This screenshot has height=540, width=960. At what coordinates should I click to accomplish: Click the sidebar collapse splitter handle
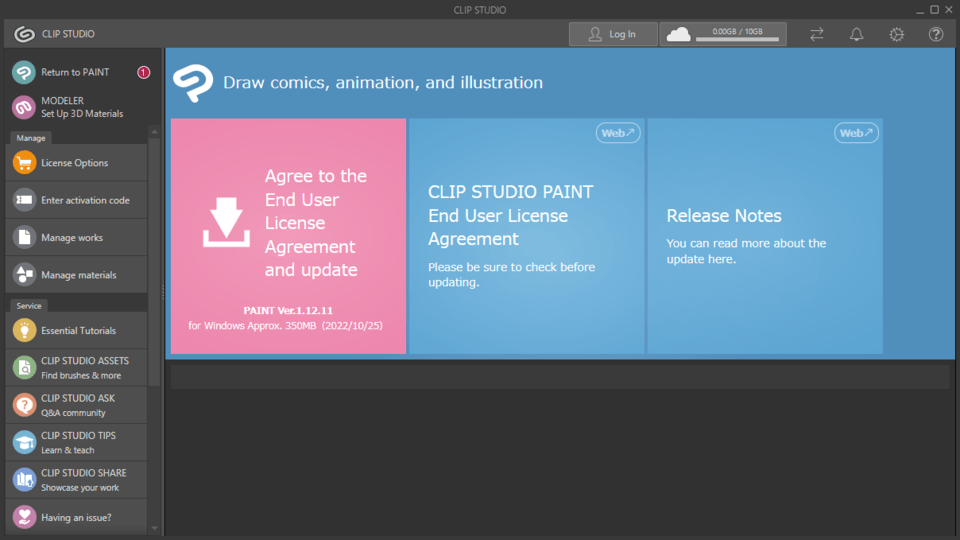point(163,292)
